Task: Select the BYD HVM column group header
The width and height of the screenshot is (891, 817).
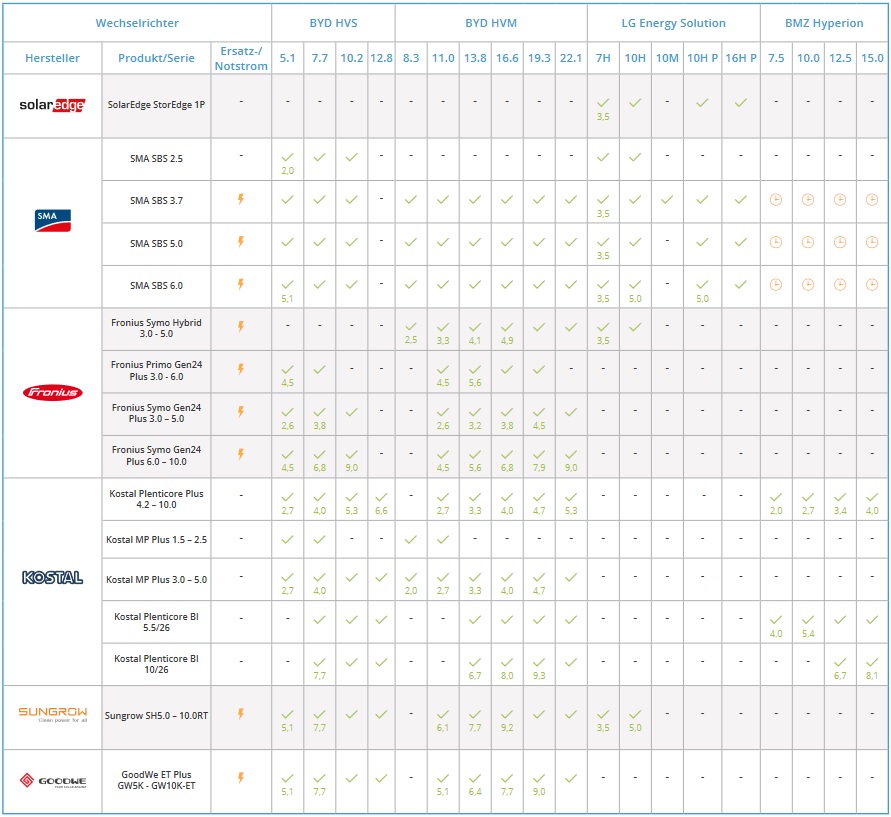Action: coord(491,23)
